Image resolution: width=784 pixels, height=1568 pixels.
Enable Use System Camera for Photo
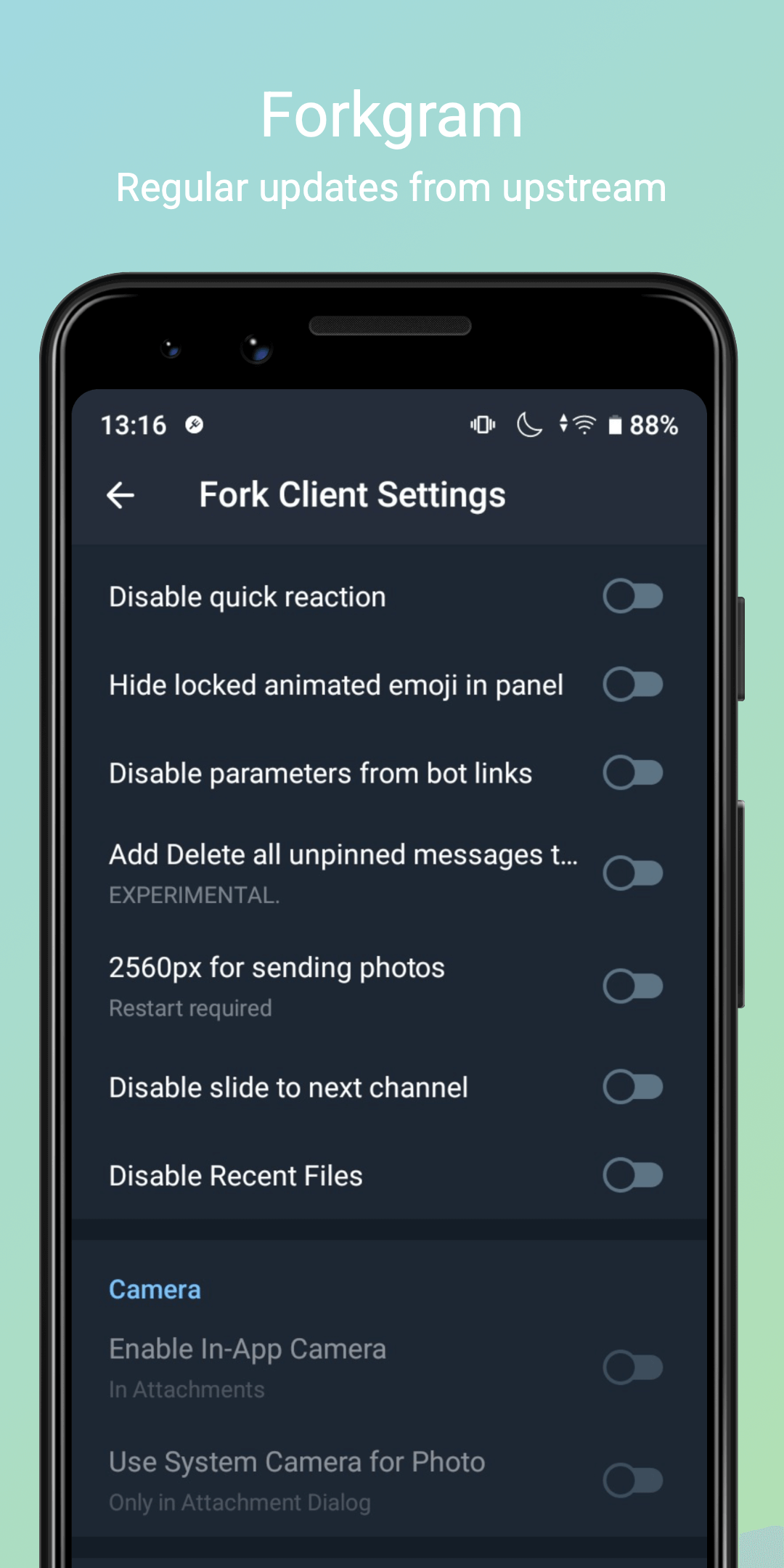coord(633,1481)
